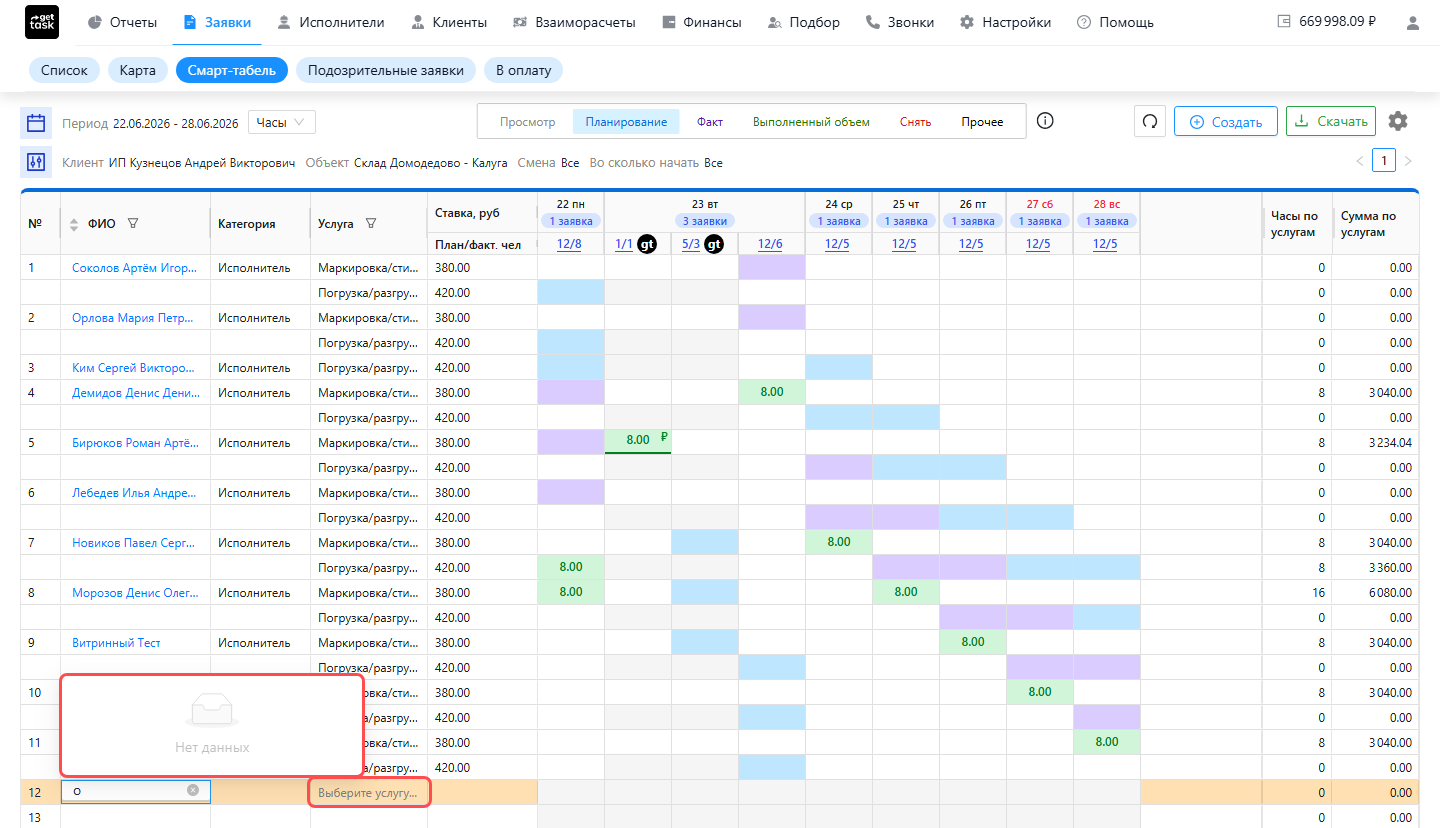Clear the name search field
This screenshot has height=828, width=1440.
[193, 790]
